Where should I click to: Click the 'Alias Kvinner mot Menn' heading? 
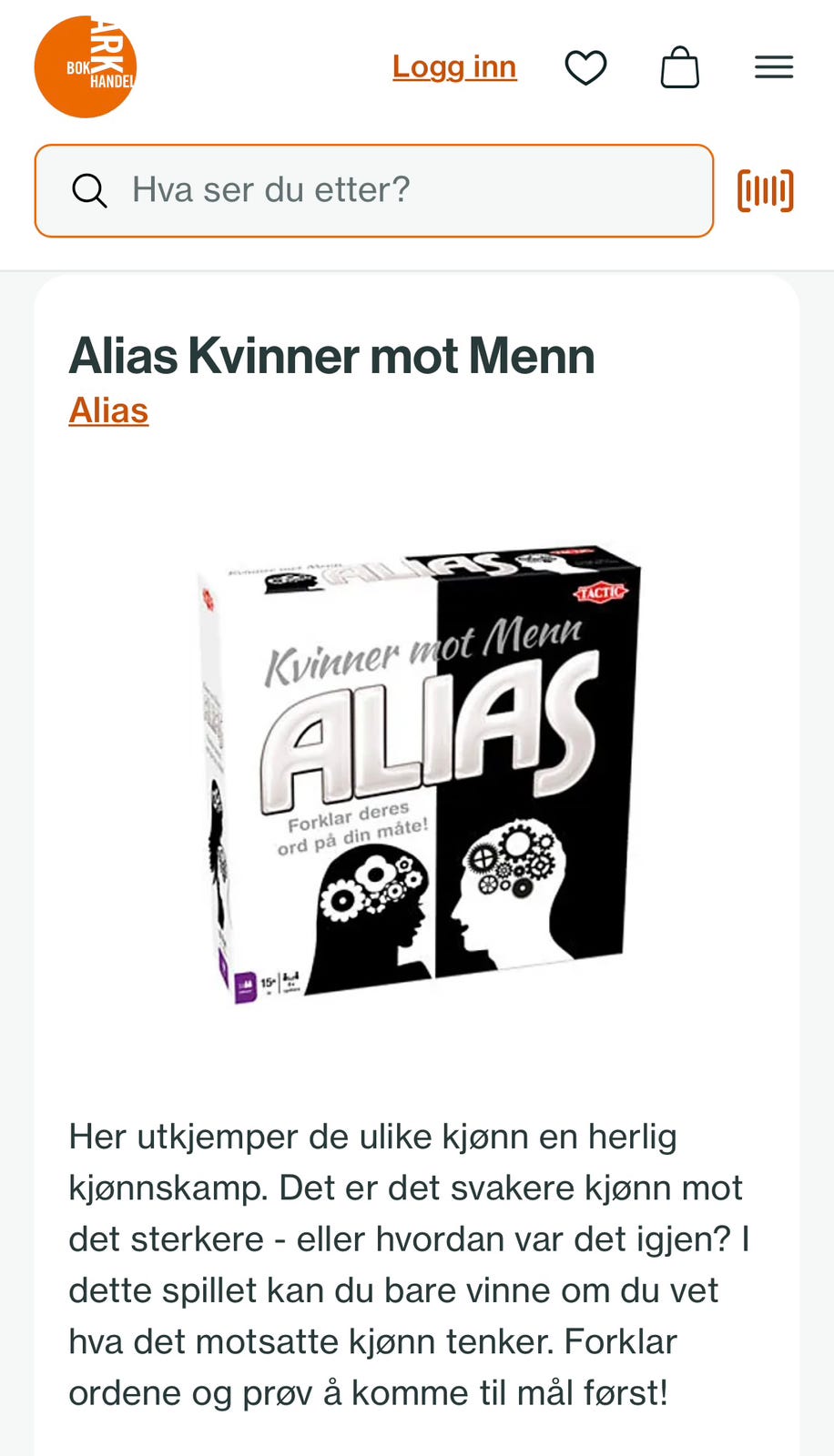pyautogui.click(x=331, y=356)
